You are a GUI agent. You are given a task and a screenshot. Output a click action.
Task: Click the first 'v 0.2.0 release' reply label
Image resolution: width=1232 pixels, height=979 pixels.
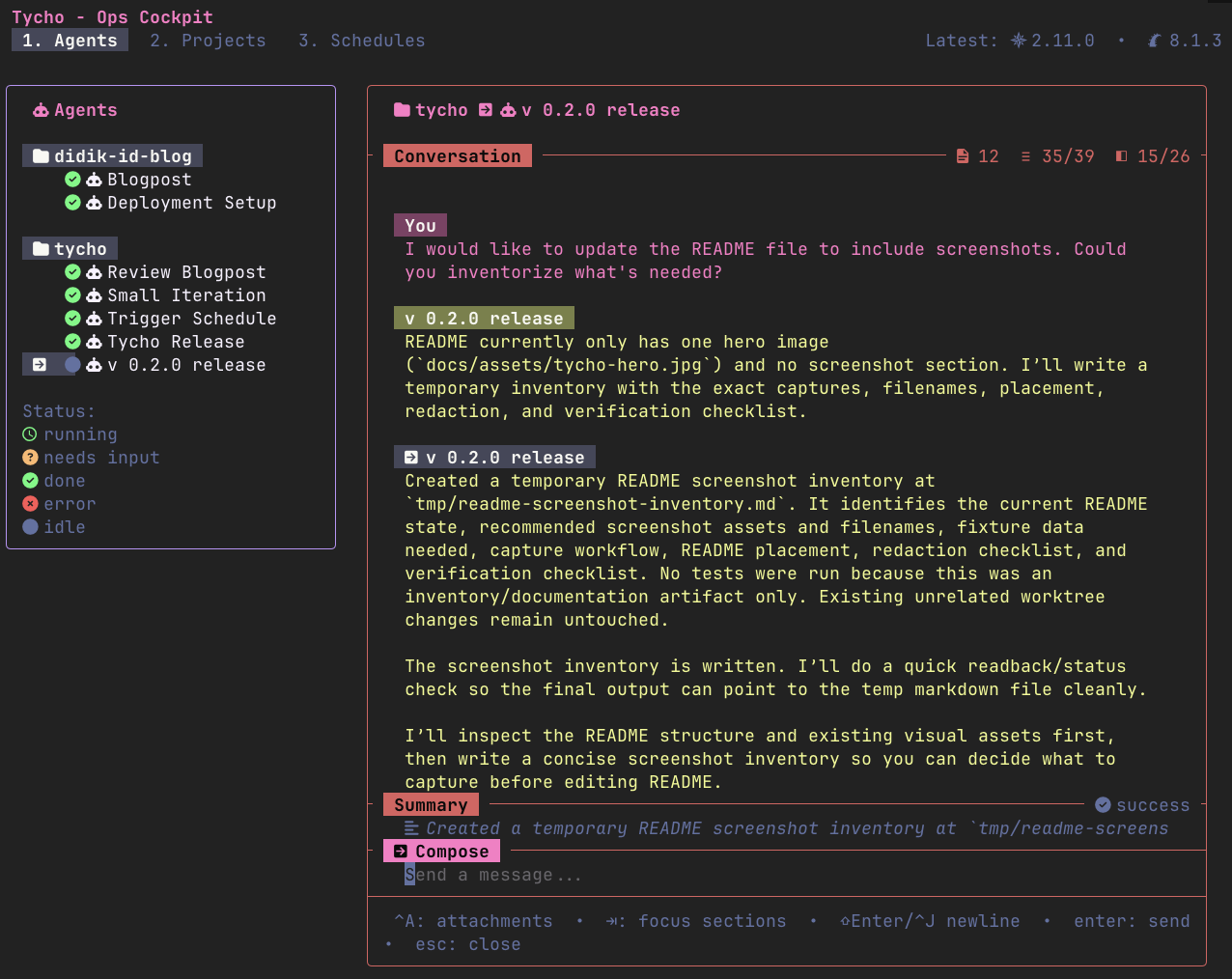point(485,319)
